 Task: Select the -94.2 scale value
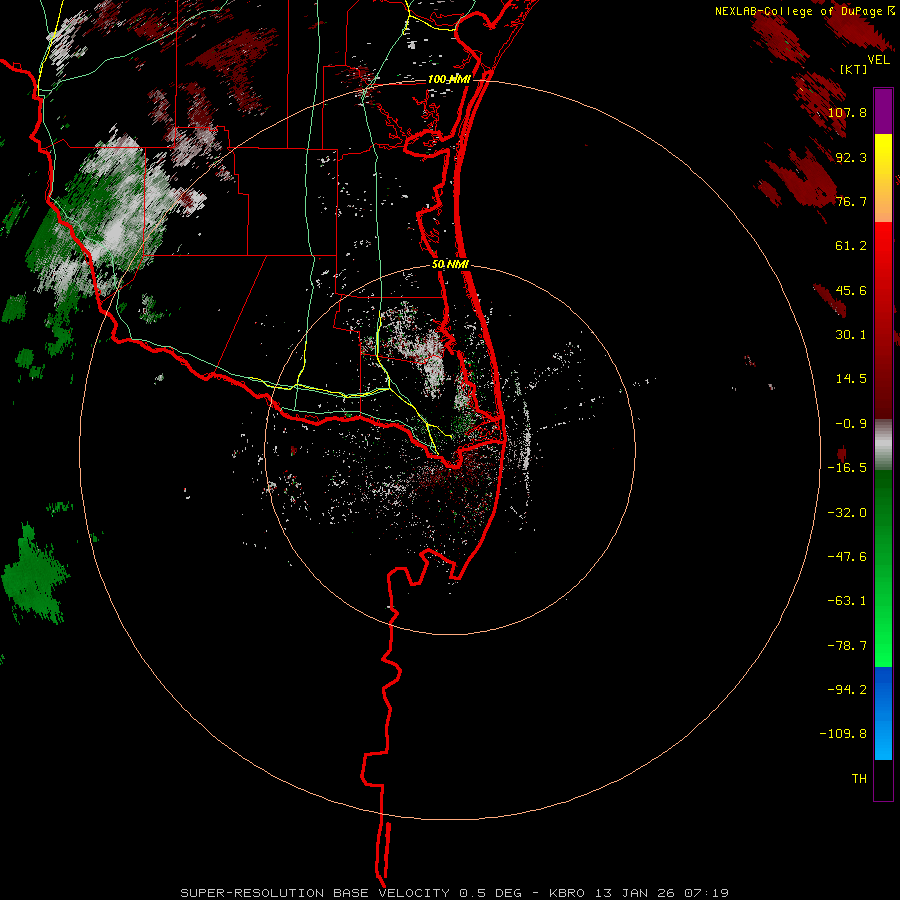click(x=847, y=689)
